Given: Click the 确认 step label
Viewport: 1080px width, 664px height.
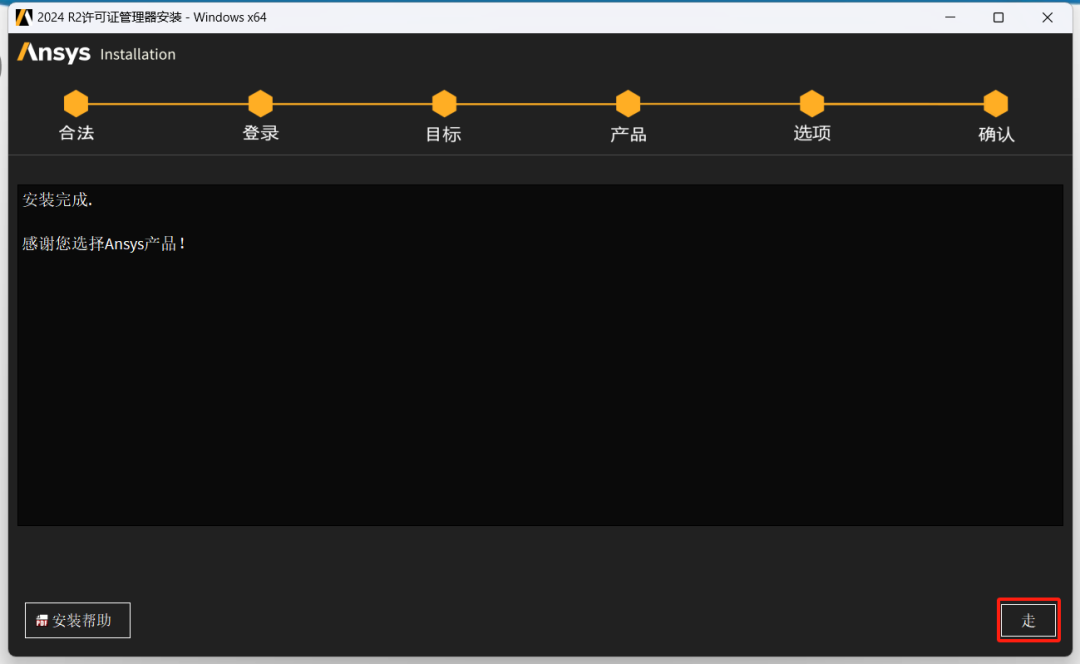Looking at the screenshot, I should point(996,134).
